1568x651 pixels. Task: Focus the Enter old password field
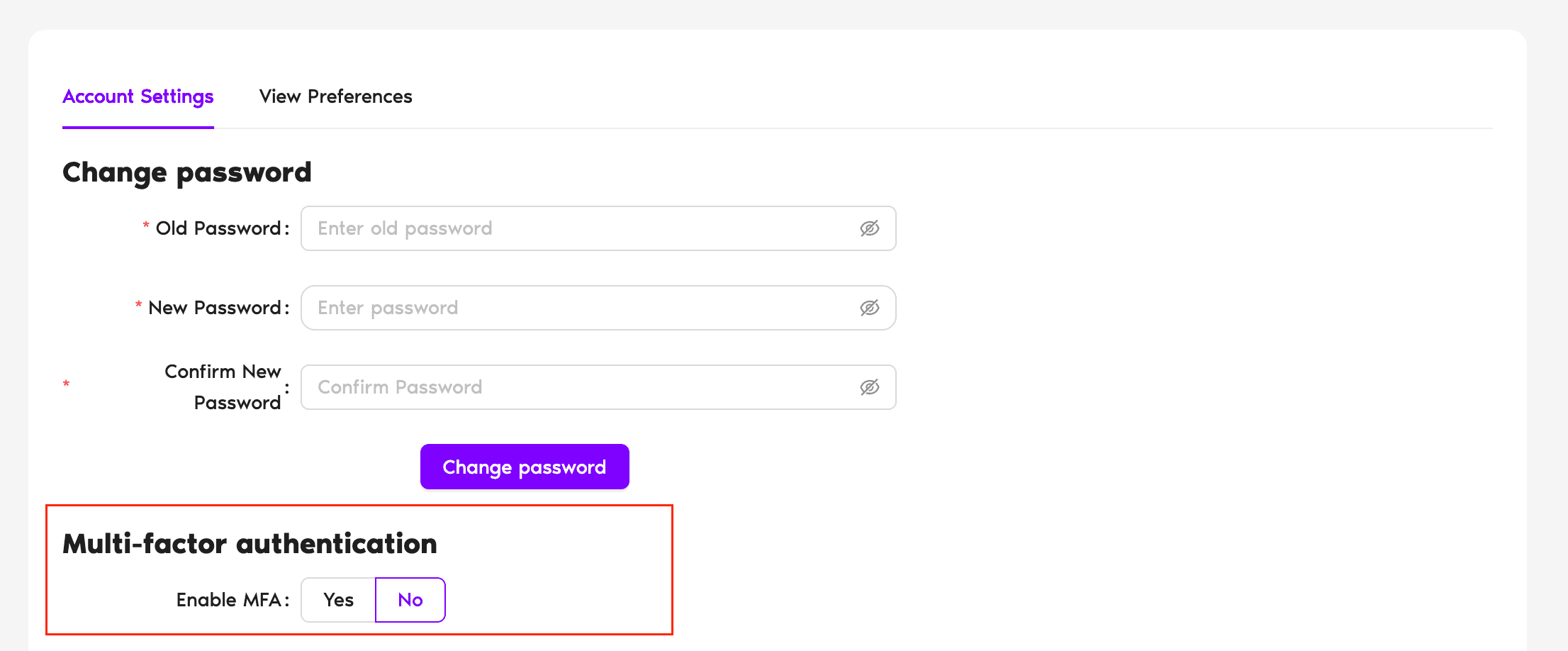[567, 228]
